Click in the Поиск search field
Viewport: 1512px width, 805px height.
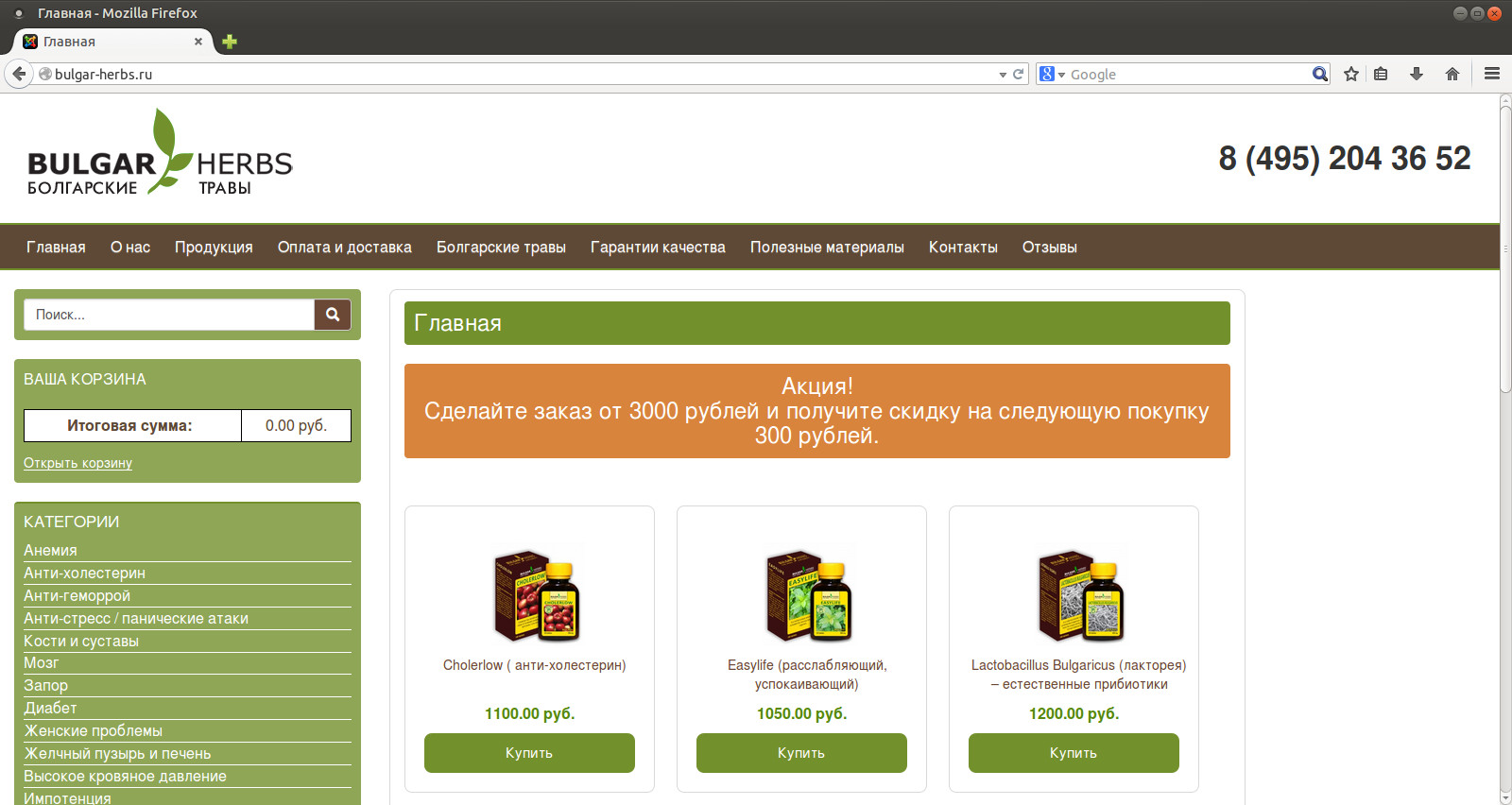(170, 315)
